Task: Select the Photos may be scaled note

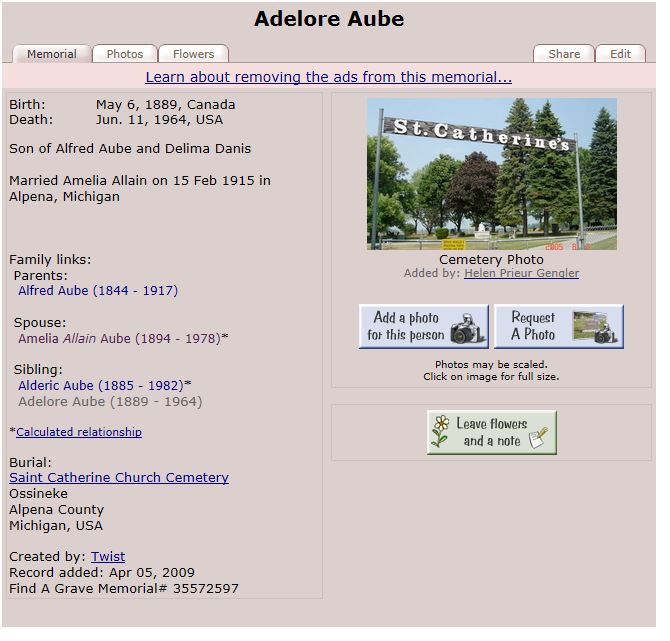Action: [491, 365]
